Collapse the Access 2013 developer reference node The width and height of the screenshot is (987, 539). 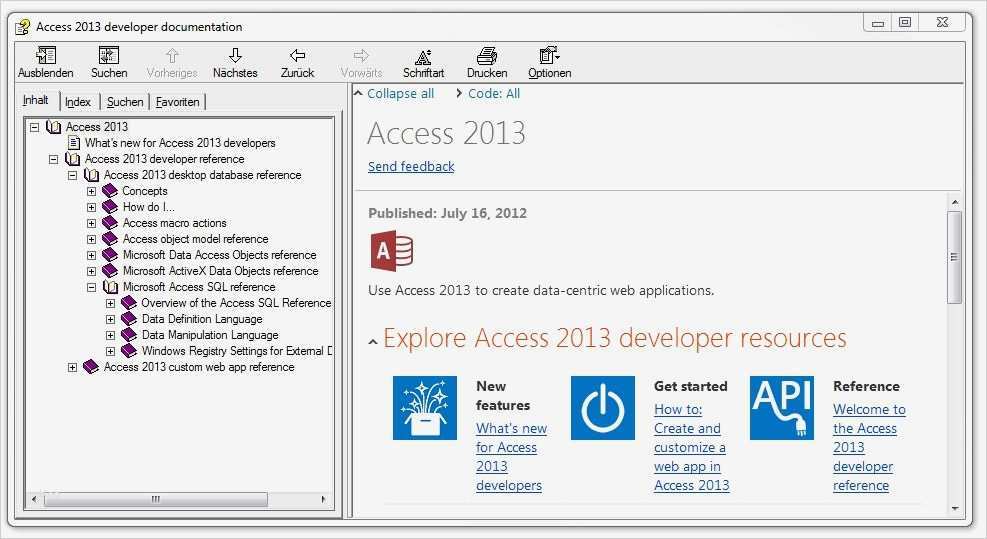[54, 159]
